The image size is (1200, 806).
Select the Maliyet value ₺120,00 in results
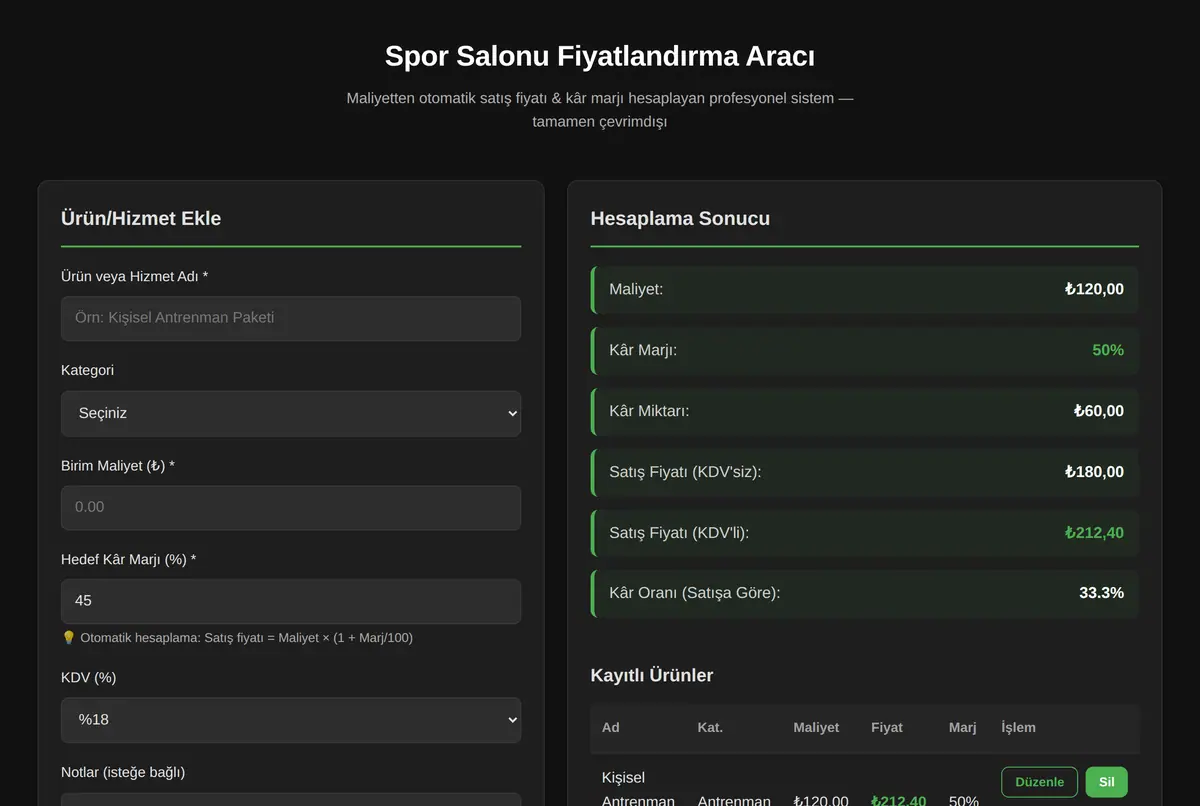tap(1094, 289)
